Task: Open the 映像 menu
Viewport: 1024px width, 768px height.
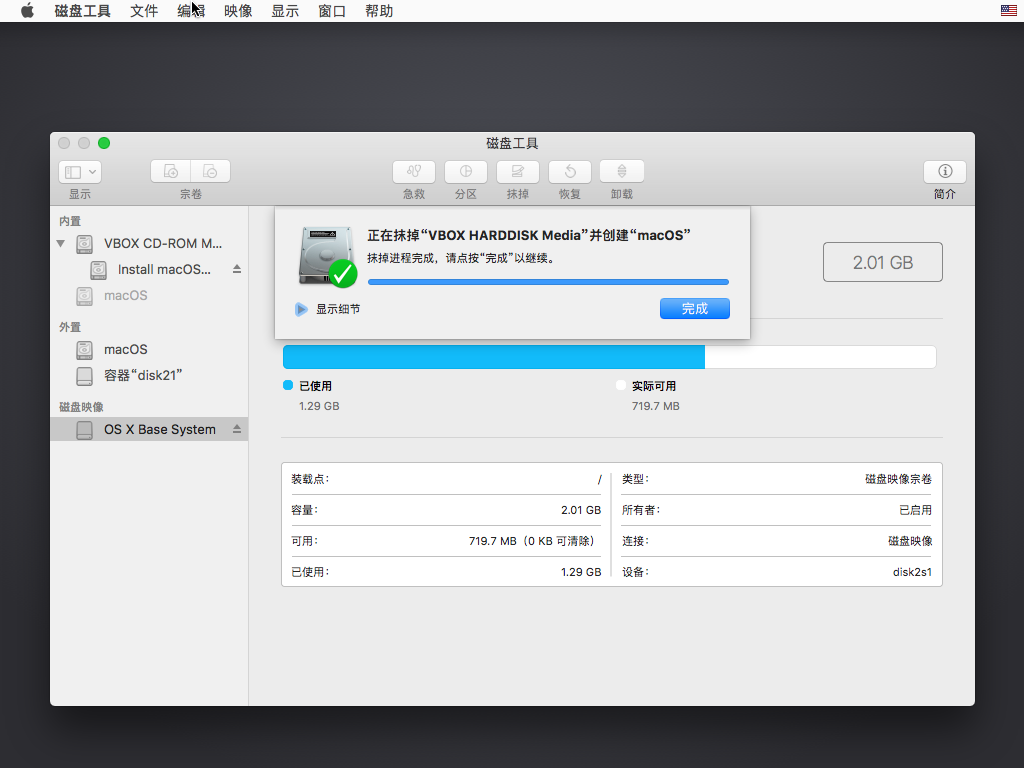Action: [x=238, y=11]
